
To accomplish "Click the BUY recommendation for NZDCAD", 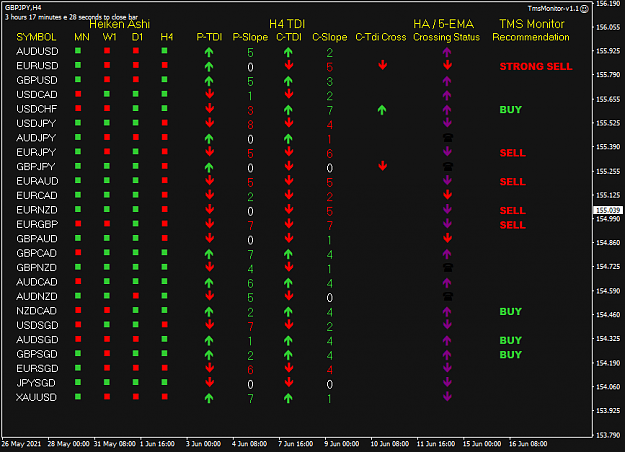I will point(511,312).
